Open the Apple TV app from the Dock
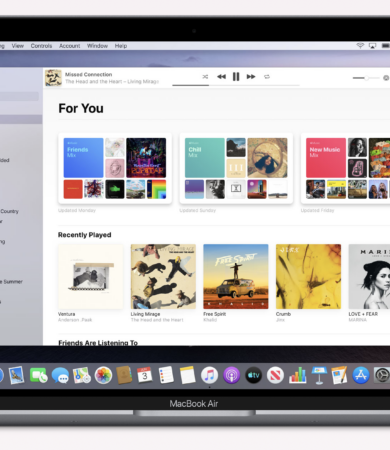390x450 pixels. [x=253, y=376]
